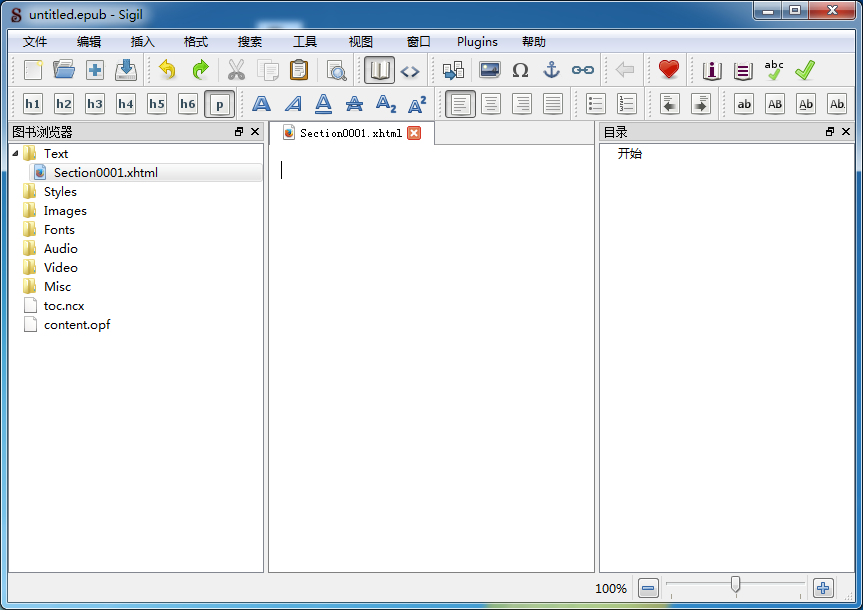Click the Insert Anchor ID icon

coord(551,70)
